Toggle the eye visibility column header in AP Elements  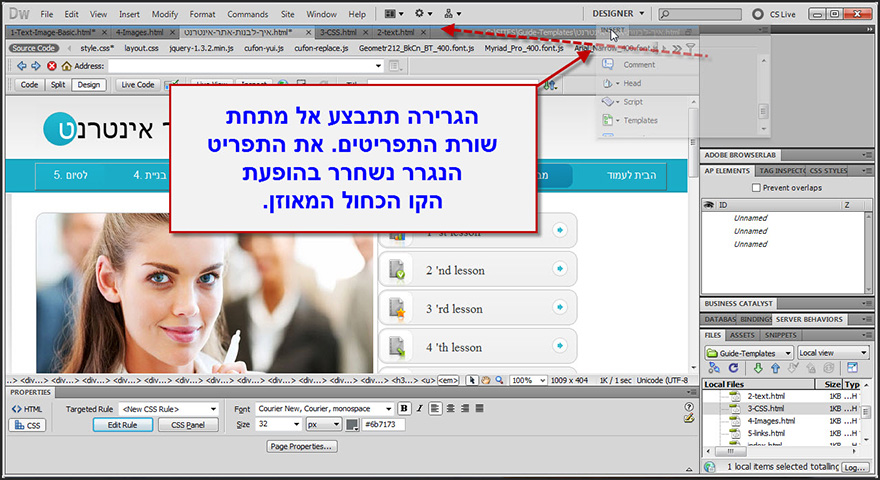coord(709,205)
